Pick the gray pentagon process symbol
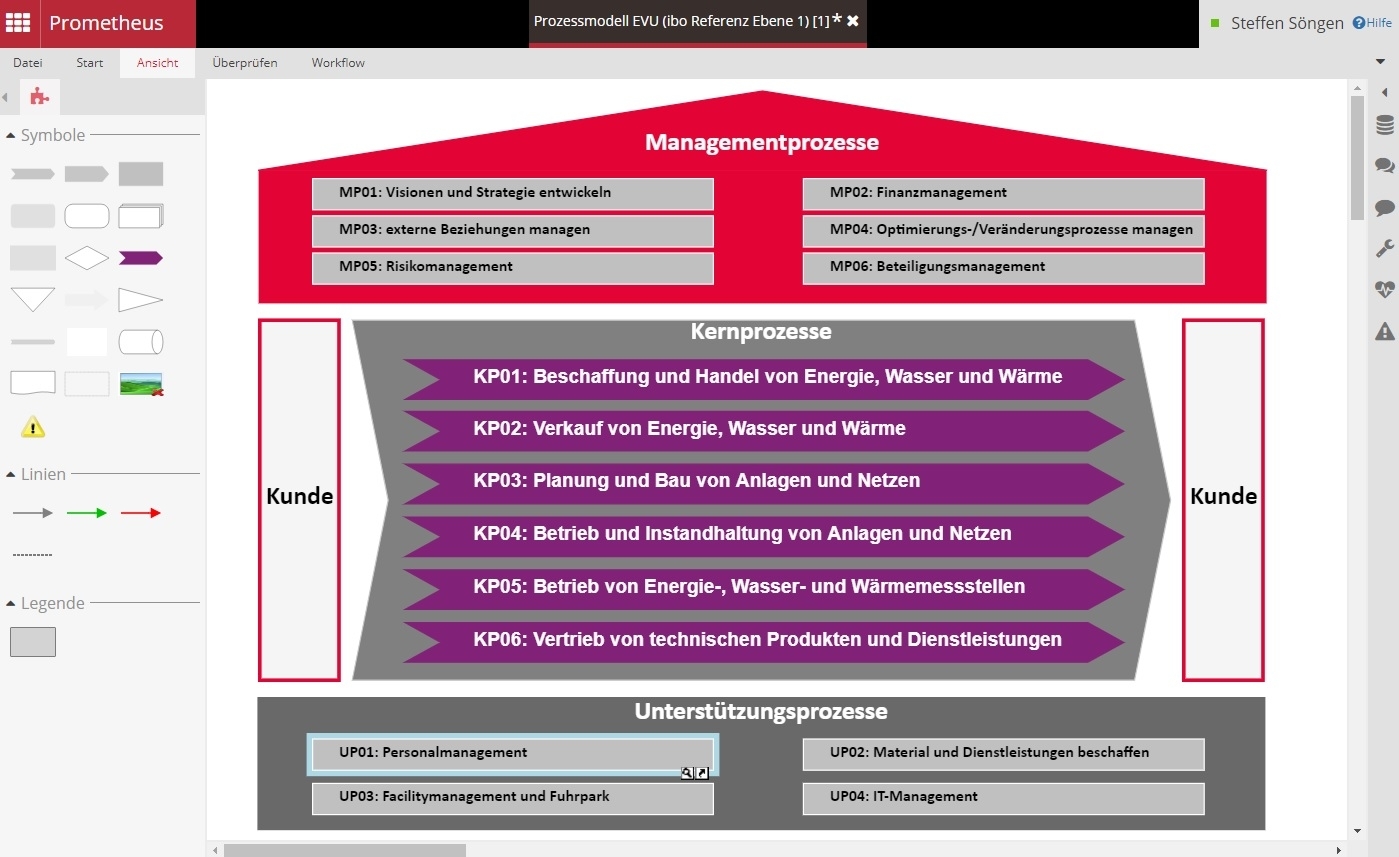This screenshot has width=1399, height=857. click(x=87, y=174)
